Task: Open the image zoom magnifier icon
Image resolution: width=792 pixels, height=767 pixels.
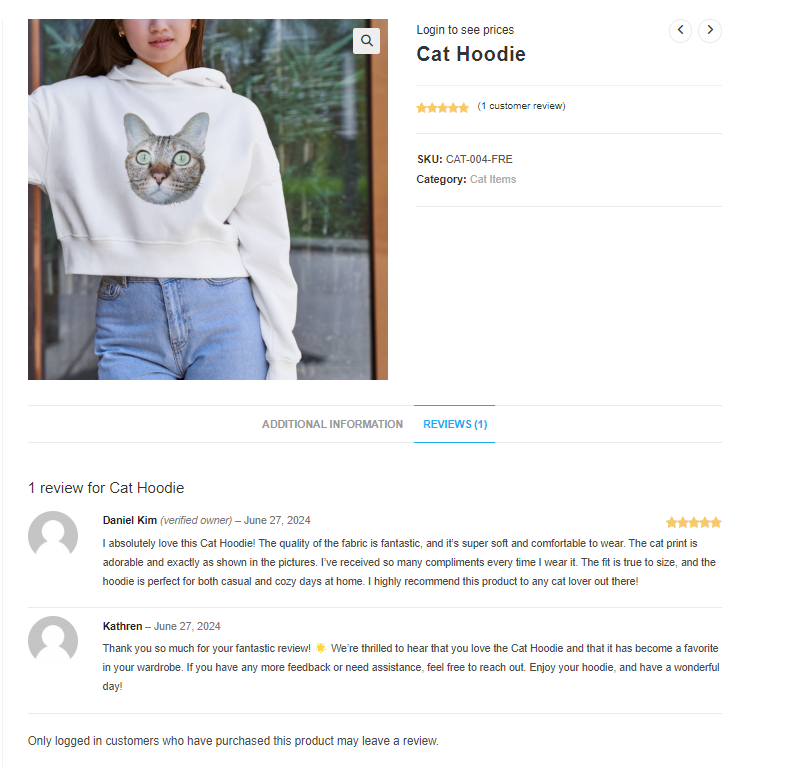Action: coord(366,40)
